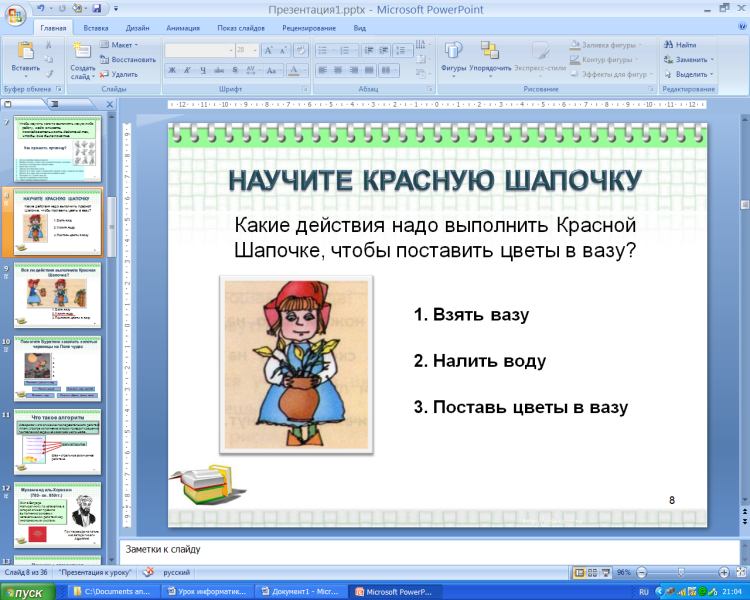750x600 pixels.
Task: Toggle Bold (Ж) formatting
Action: point(172,70)
